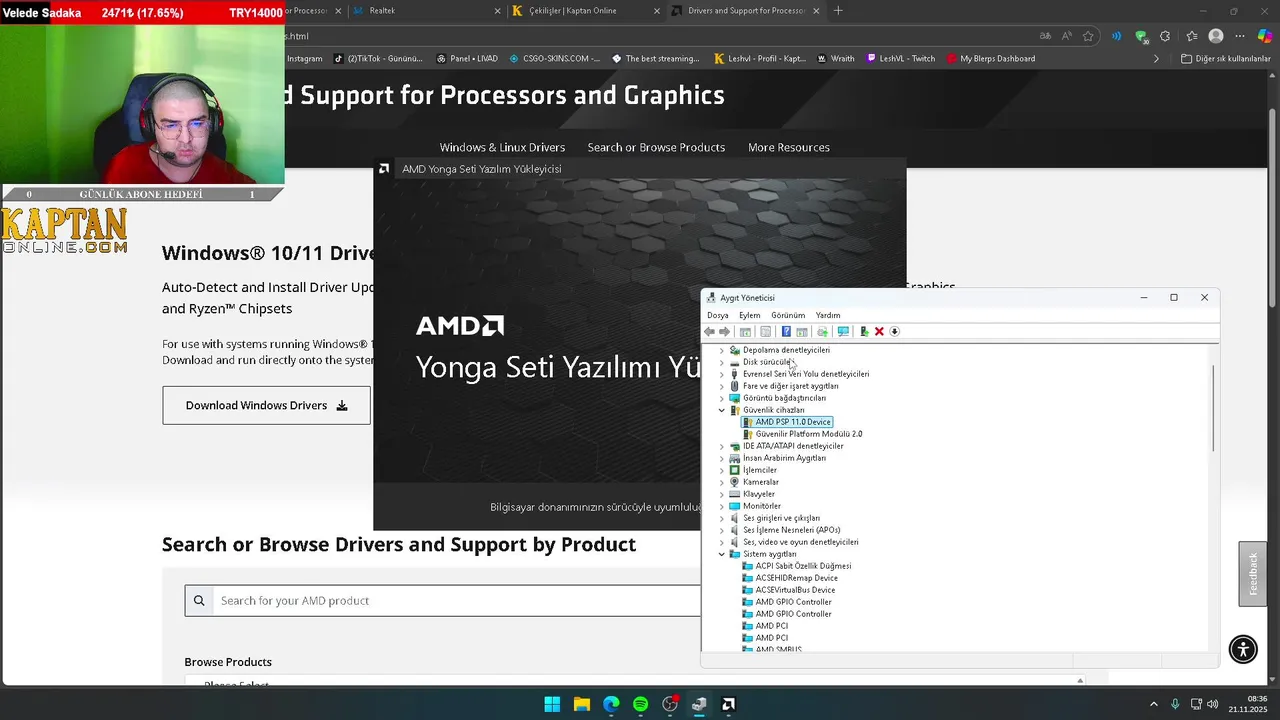1280x720 pixels.
Task: Click Windows & Linux Drivers nav link
Action: point(502,147)
